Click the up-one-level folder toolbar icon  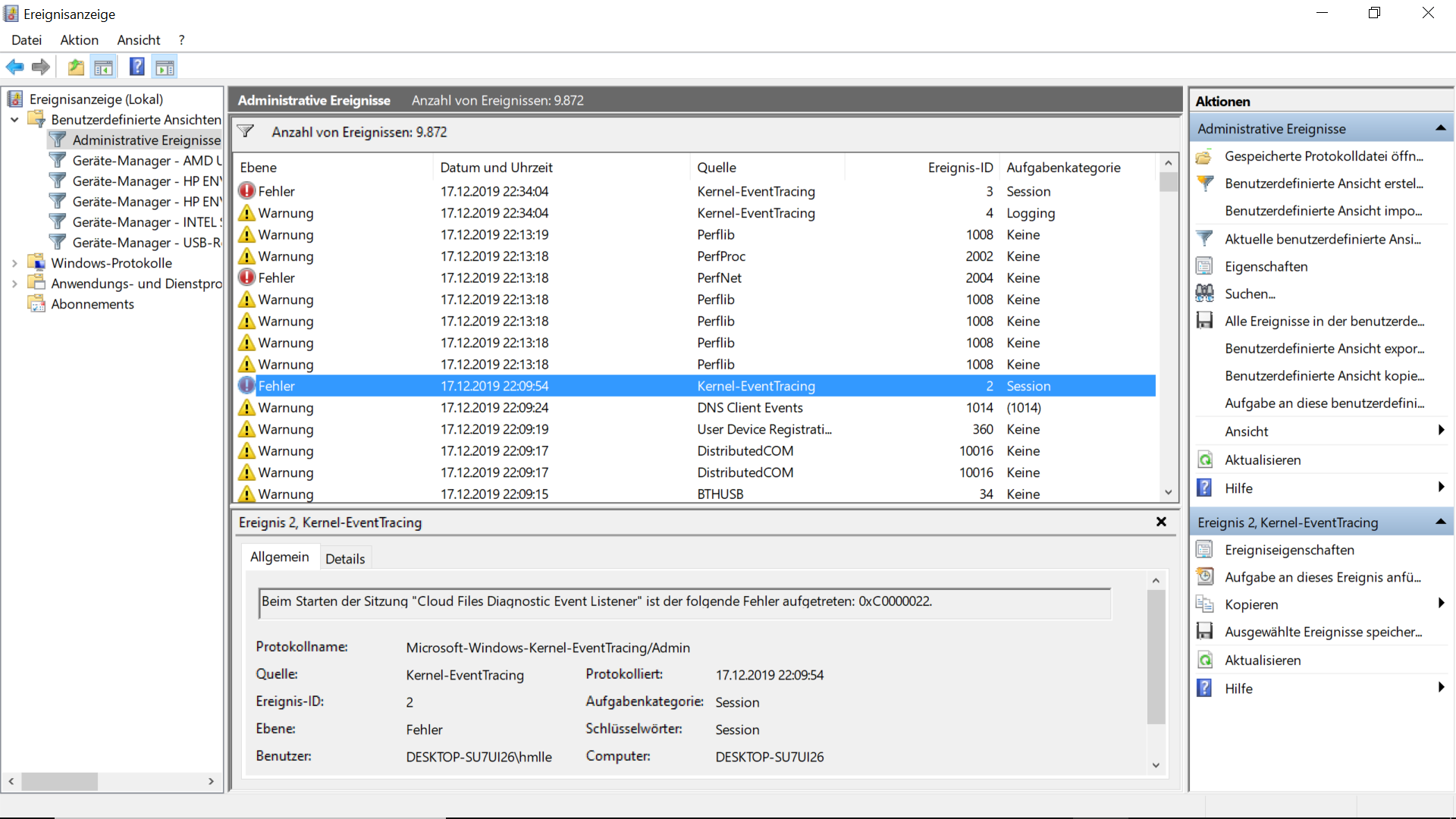click(x=76, y=67)
